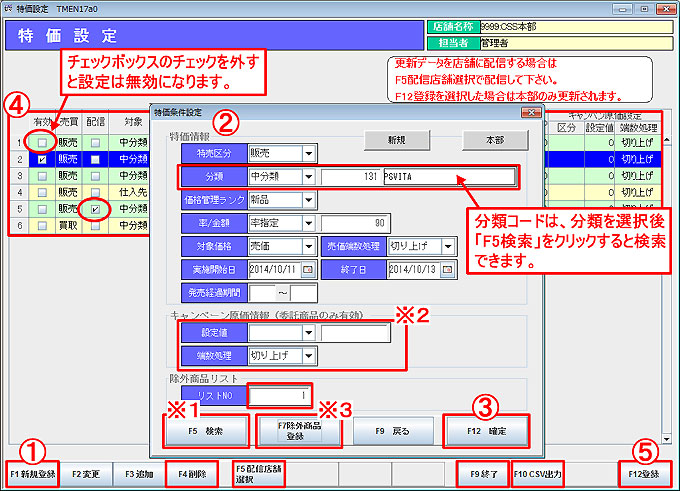Click F9終了 at bottom bar
The height and width of the screenshot is (491, 680).
tap(483, 474)
